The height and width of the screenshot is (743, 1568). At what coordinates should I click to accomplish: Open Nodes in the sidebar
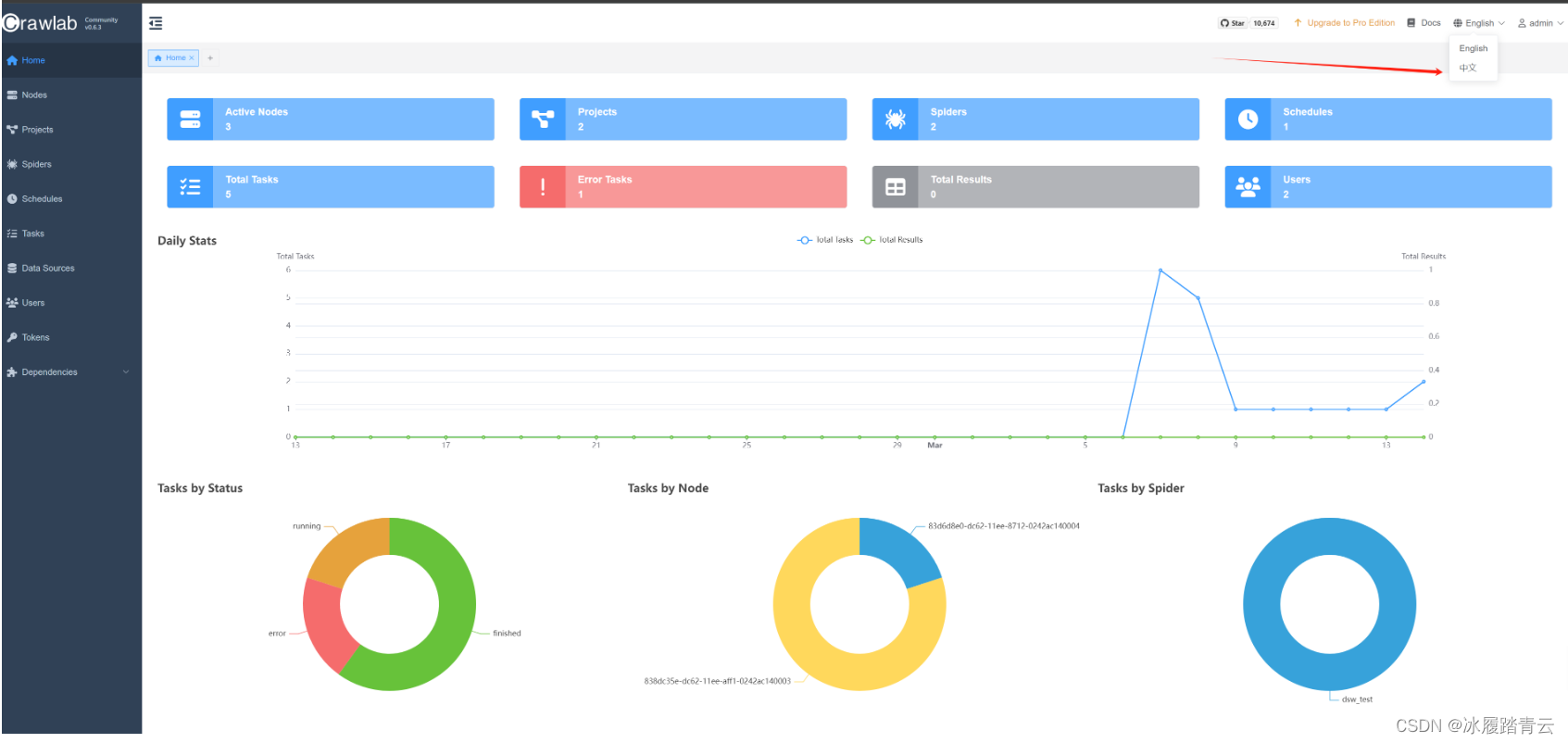71,94
